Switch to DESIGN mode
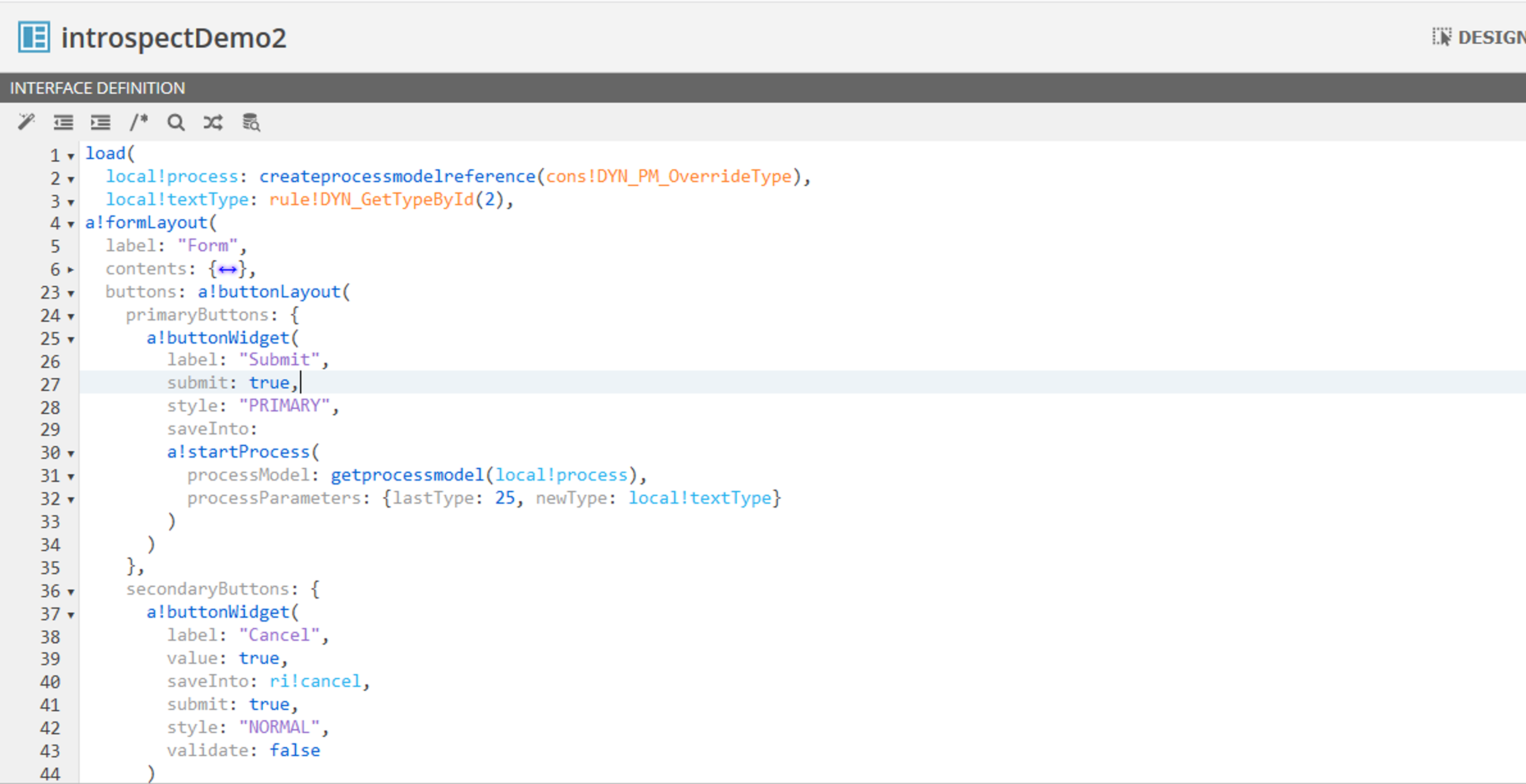1526x784 pixels. 1479,37
